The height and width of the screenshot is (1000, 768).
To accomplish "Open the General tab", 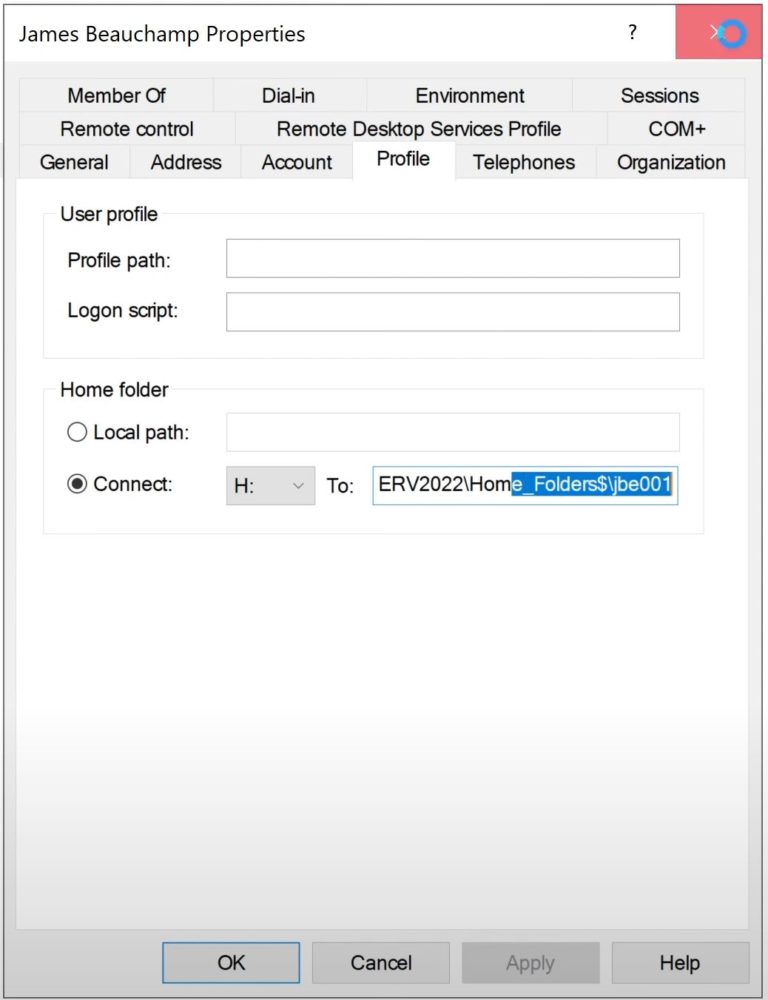I will point(74,162).
